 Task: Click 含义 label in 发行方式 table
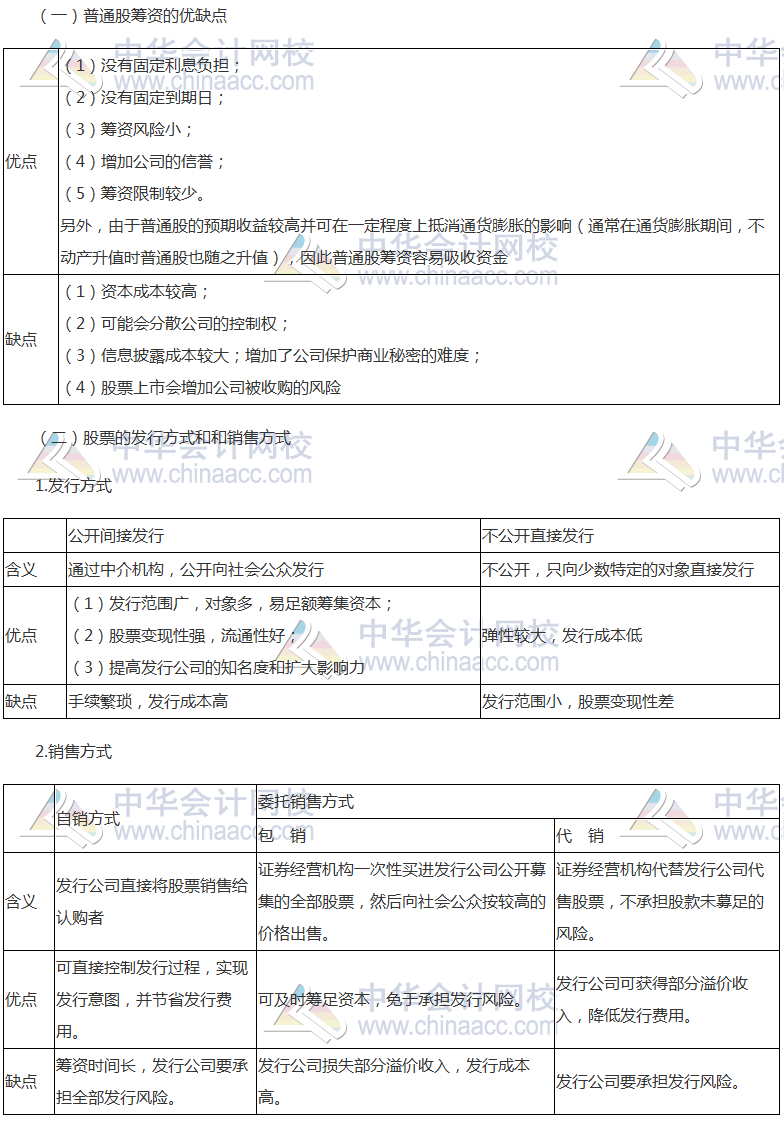21,570
